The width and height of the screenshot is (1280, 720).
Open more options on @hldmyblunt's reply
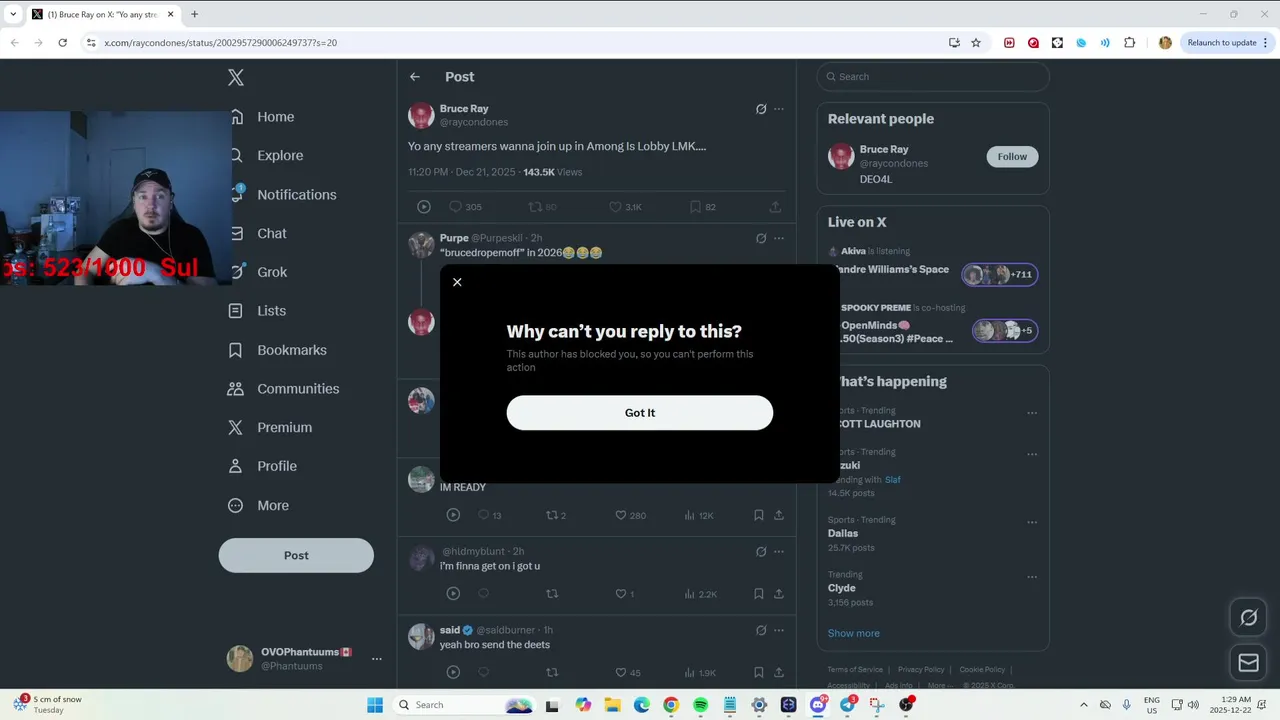pos(779,551)
